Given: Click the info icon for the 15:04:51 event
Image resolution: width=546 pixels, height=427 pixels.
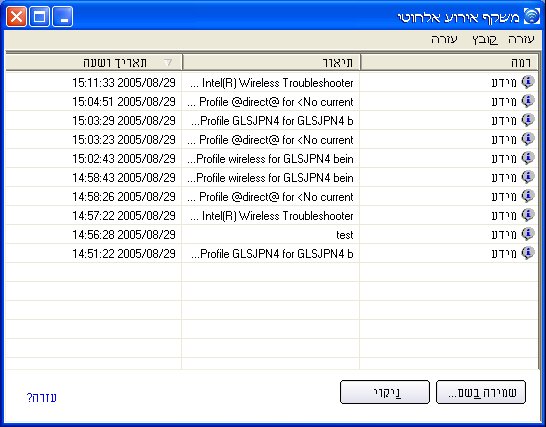Looking at the screenshot, I should coord(528,101).
